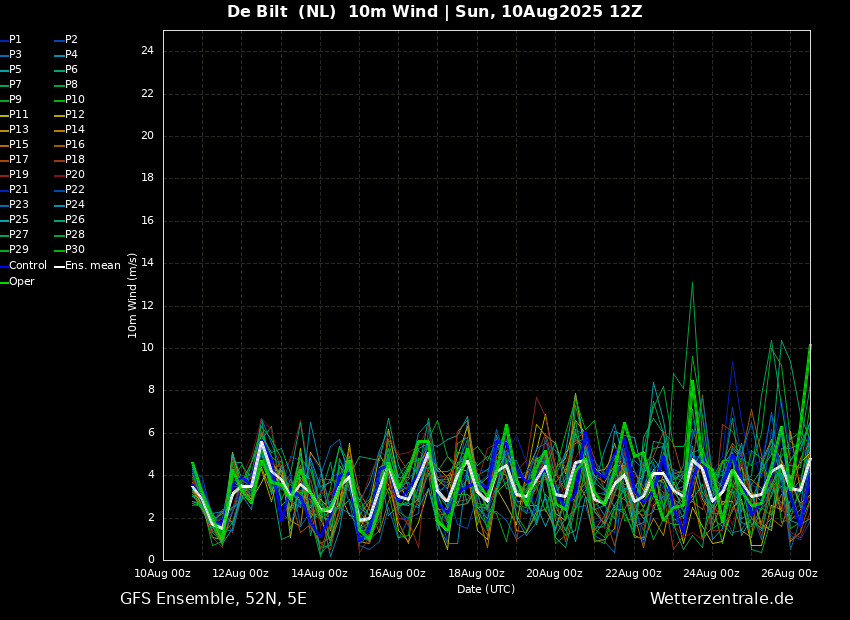Click the 26Aug 00z date tick
Viewport: 850px width, 620px height.
point(789,573)
